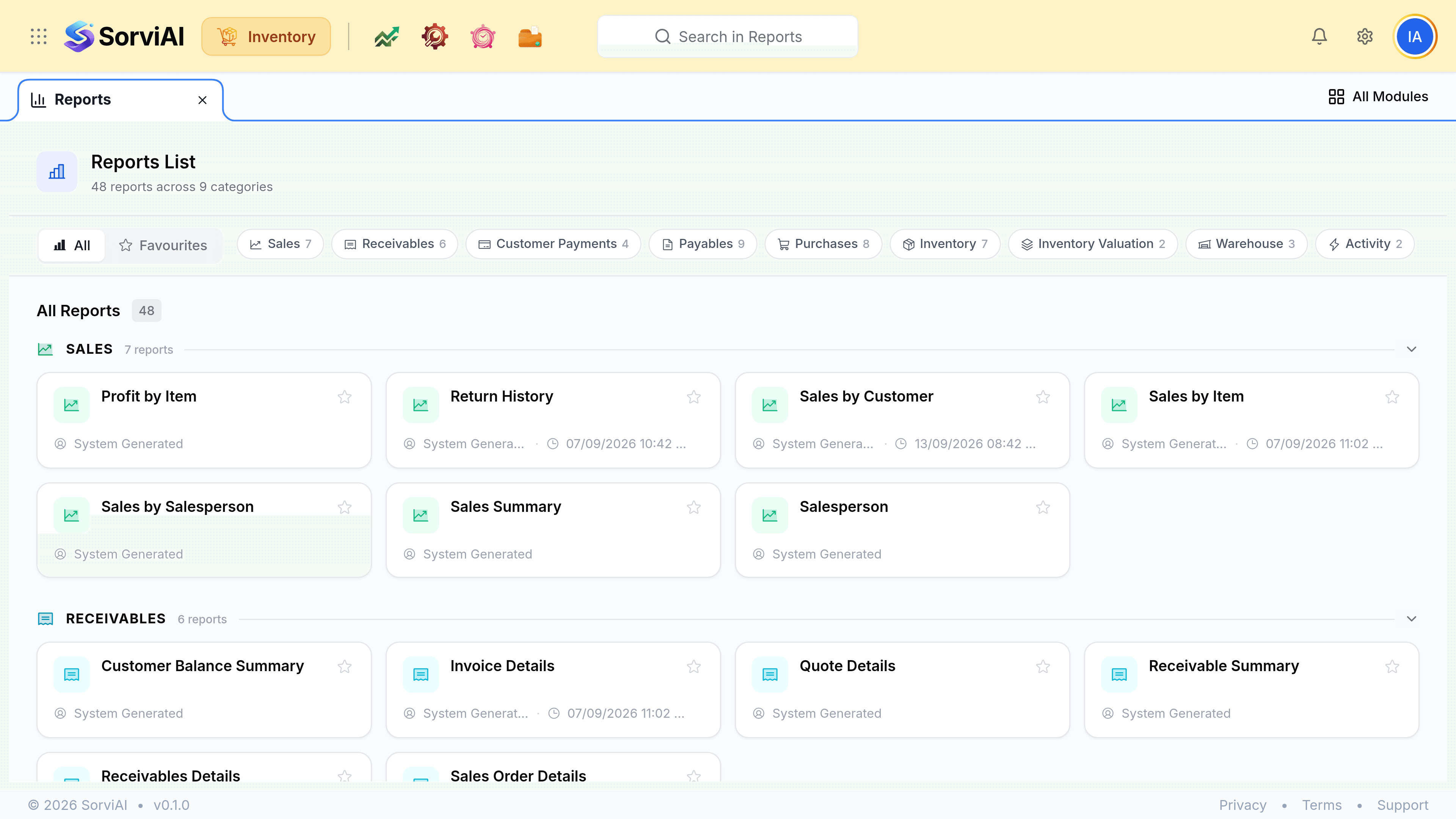This screenshot has height=819, width=1456.
Task: Favourite the Profit by Item report
Action: click(x=345, y=397)
